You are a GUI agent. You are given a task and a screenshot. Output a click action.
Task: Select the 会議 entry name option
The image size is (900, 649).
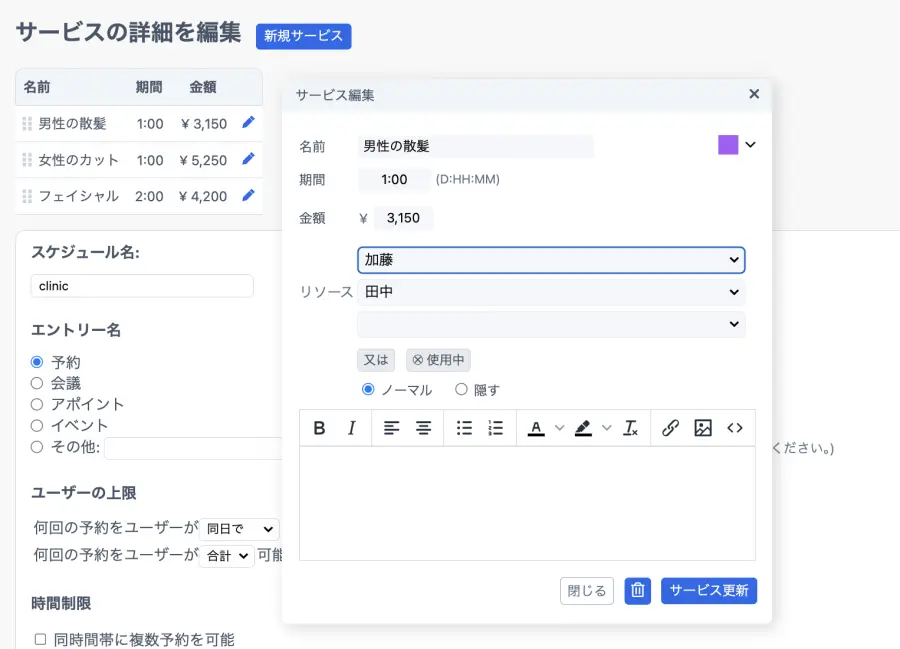pyautogui.click(x=37, y=383)
